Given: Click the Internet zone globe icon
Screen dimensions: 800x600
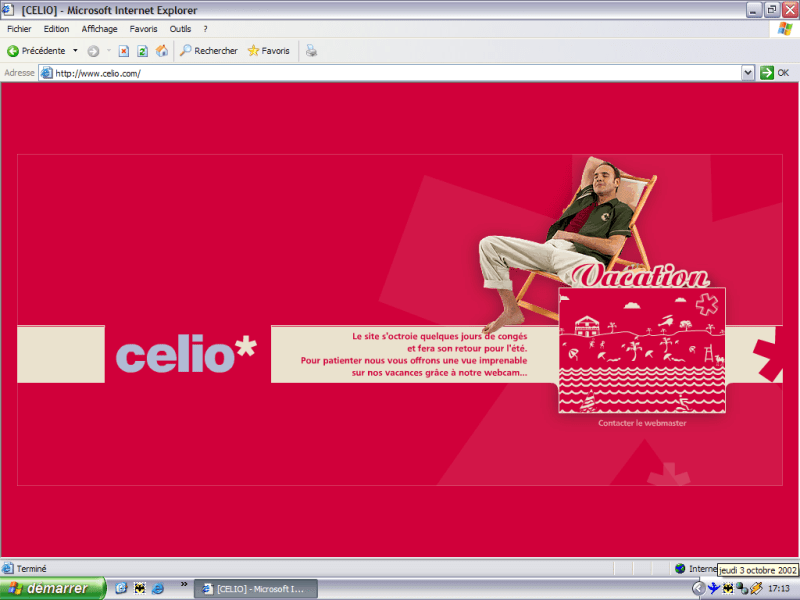Looking at the screenshot, I should pos(680,568).
